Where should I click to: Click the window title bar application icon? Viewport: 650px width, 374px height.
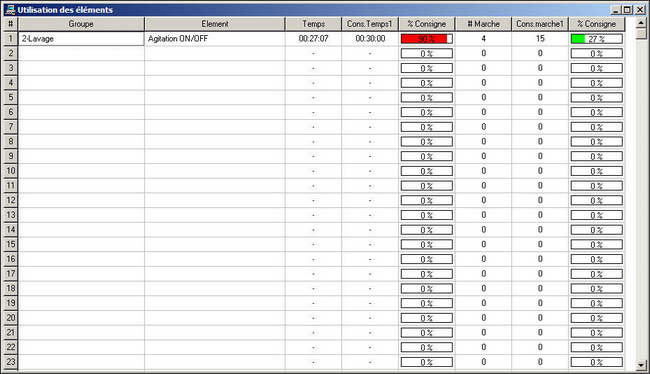(x=10, y=10)
